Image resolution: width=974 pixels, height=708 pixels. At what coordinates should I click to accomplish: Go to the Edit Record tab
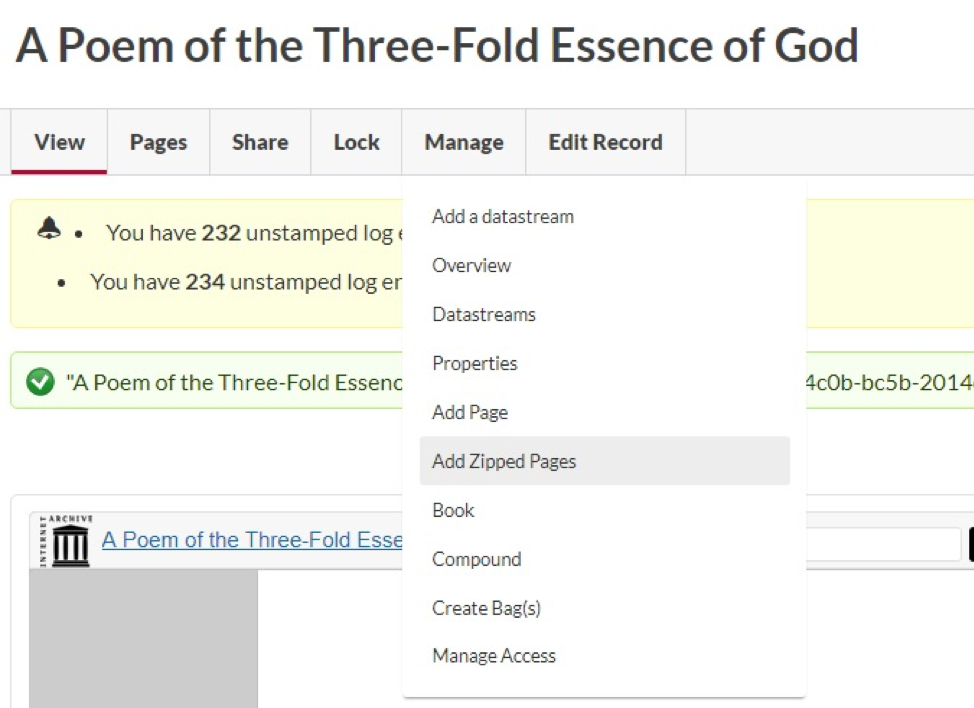tap(606, 142)
